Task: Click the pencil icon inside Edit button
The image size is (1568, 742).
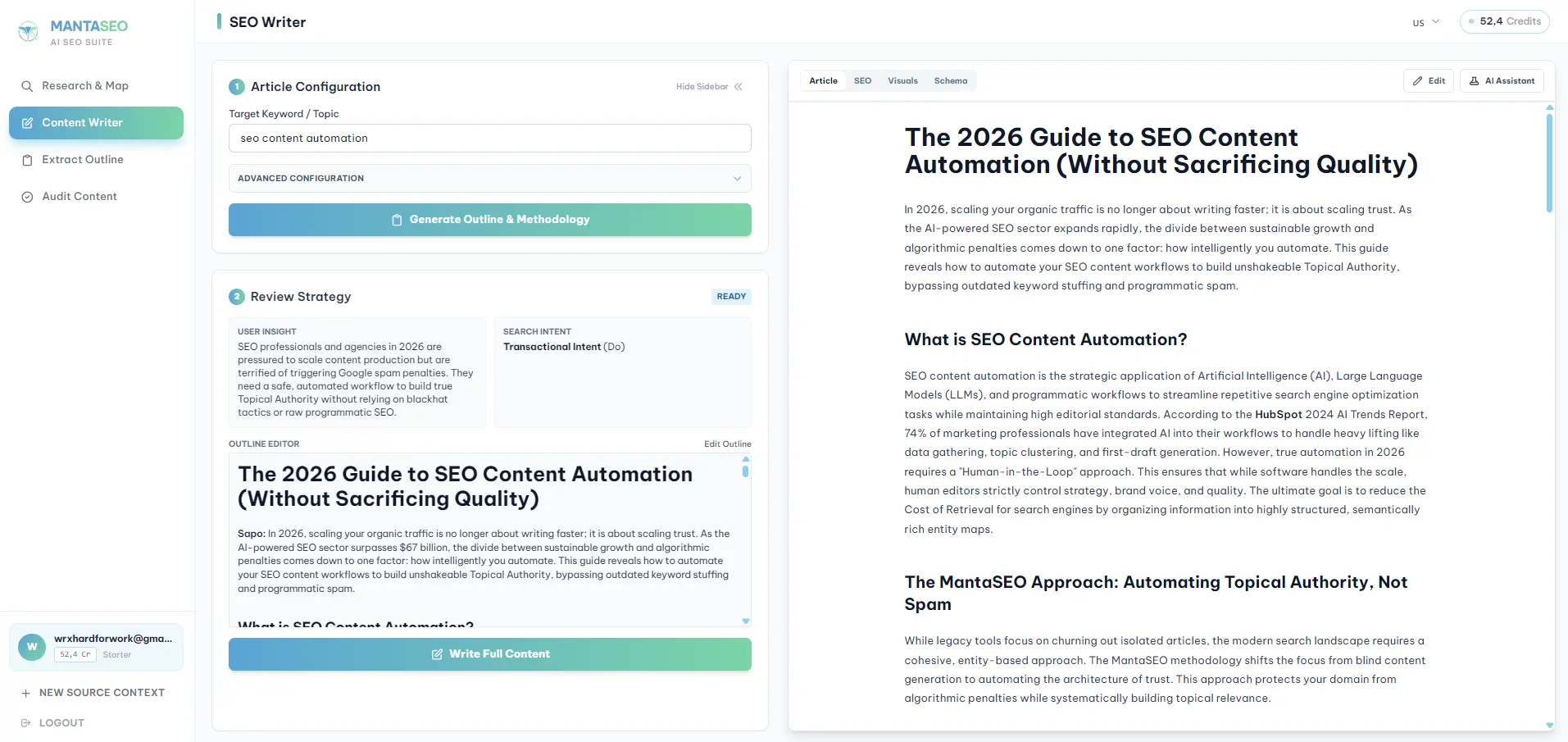Action: [1418, 80]
